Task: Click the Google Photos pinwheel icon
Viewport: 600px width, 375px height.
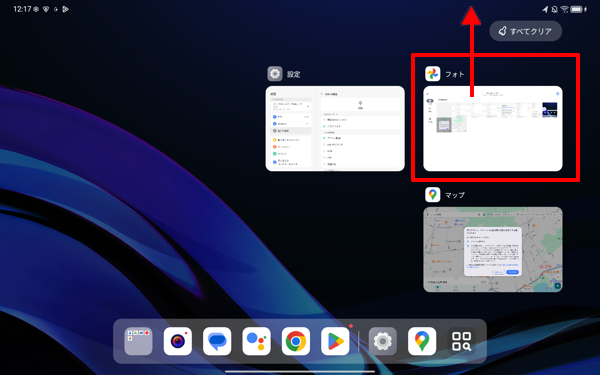Action: [x=432, y=74]
